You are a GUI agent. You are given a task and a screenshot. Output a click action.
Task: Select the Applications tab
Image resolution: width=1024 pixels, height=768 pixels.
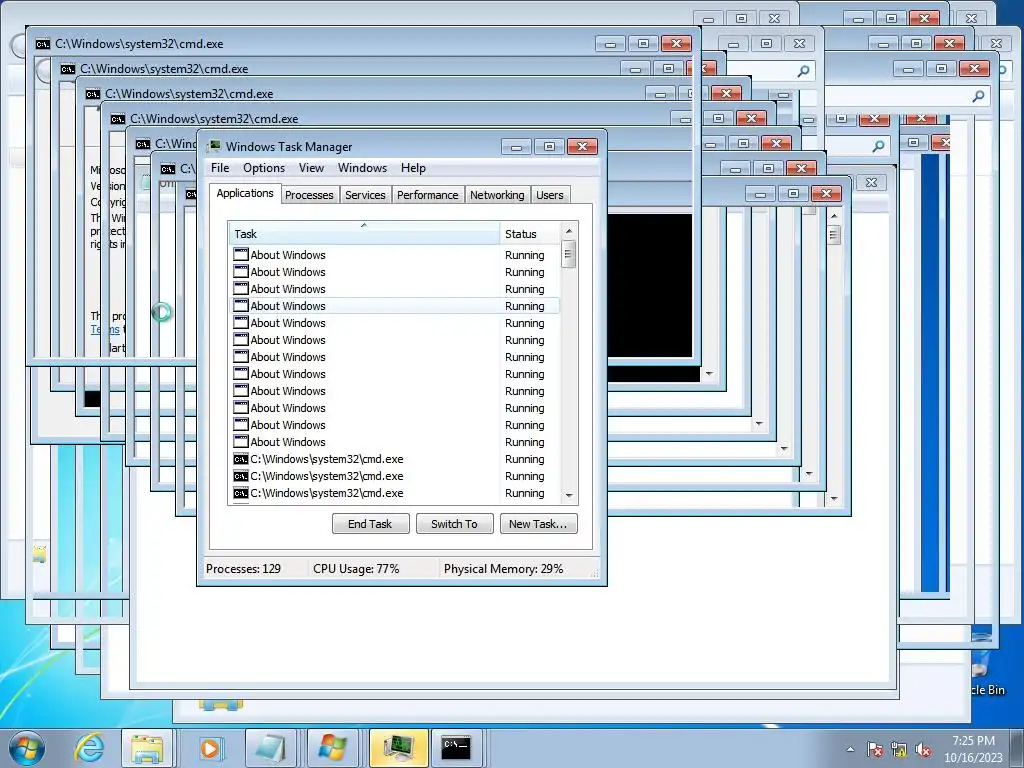tap(245, 193)
